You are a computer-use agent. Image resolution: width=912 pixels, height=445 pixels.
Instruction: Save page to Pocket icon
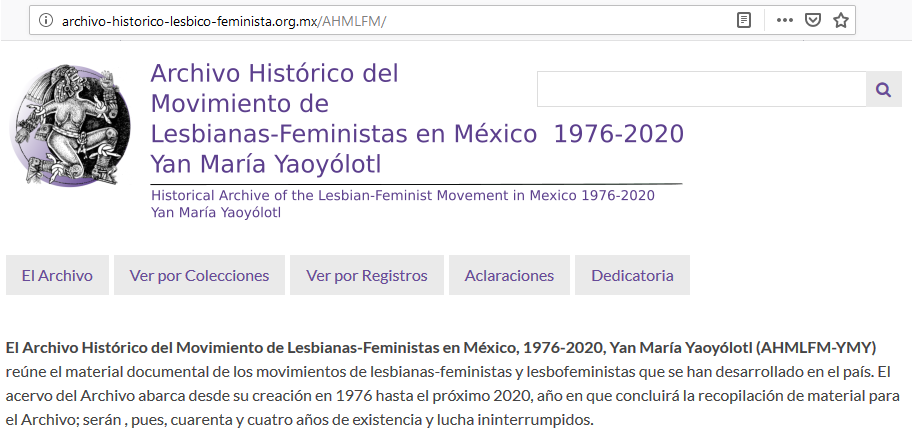[x=813, y=20]
